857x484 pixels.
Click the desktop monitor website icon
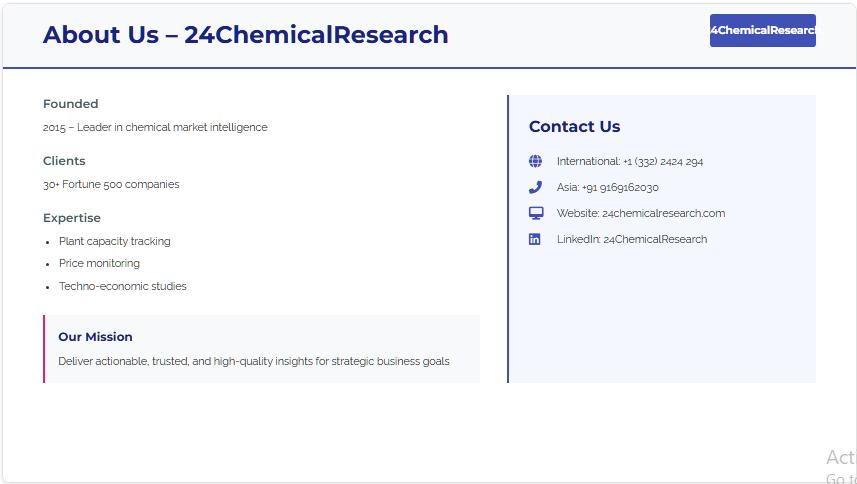coord(535,213)
